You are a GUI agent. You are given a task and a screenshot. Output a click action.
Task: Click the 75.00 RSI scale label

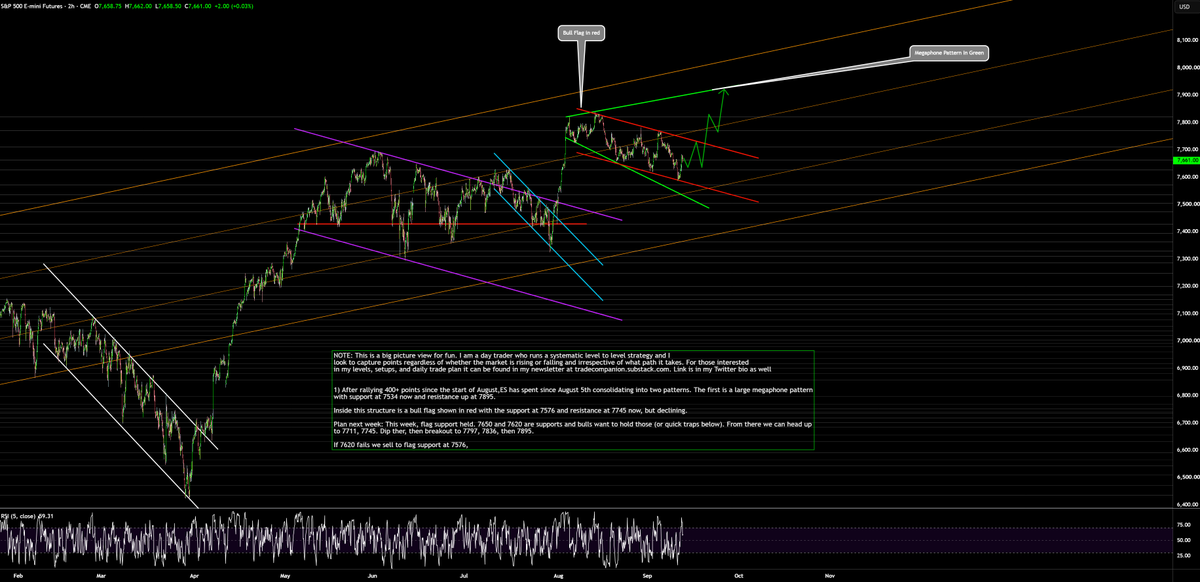tap(1184, 523)
